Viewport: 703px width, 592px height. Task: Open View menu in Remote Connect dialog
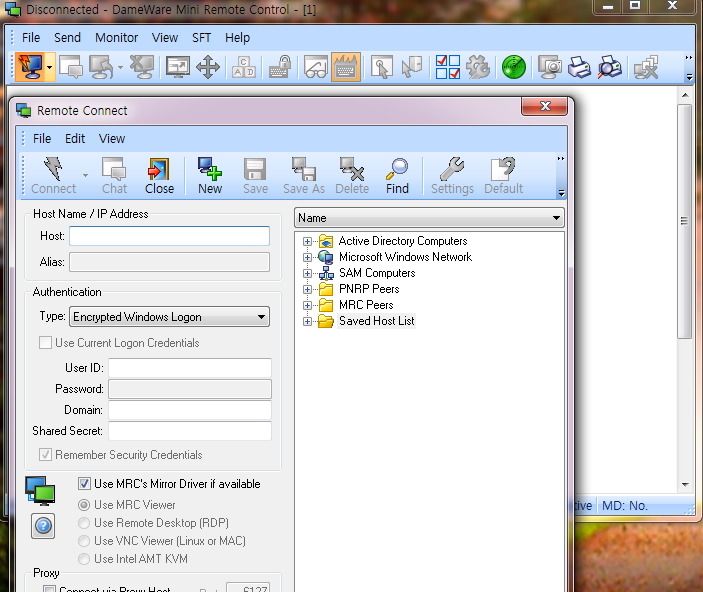coord(112,139)
